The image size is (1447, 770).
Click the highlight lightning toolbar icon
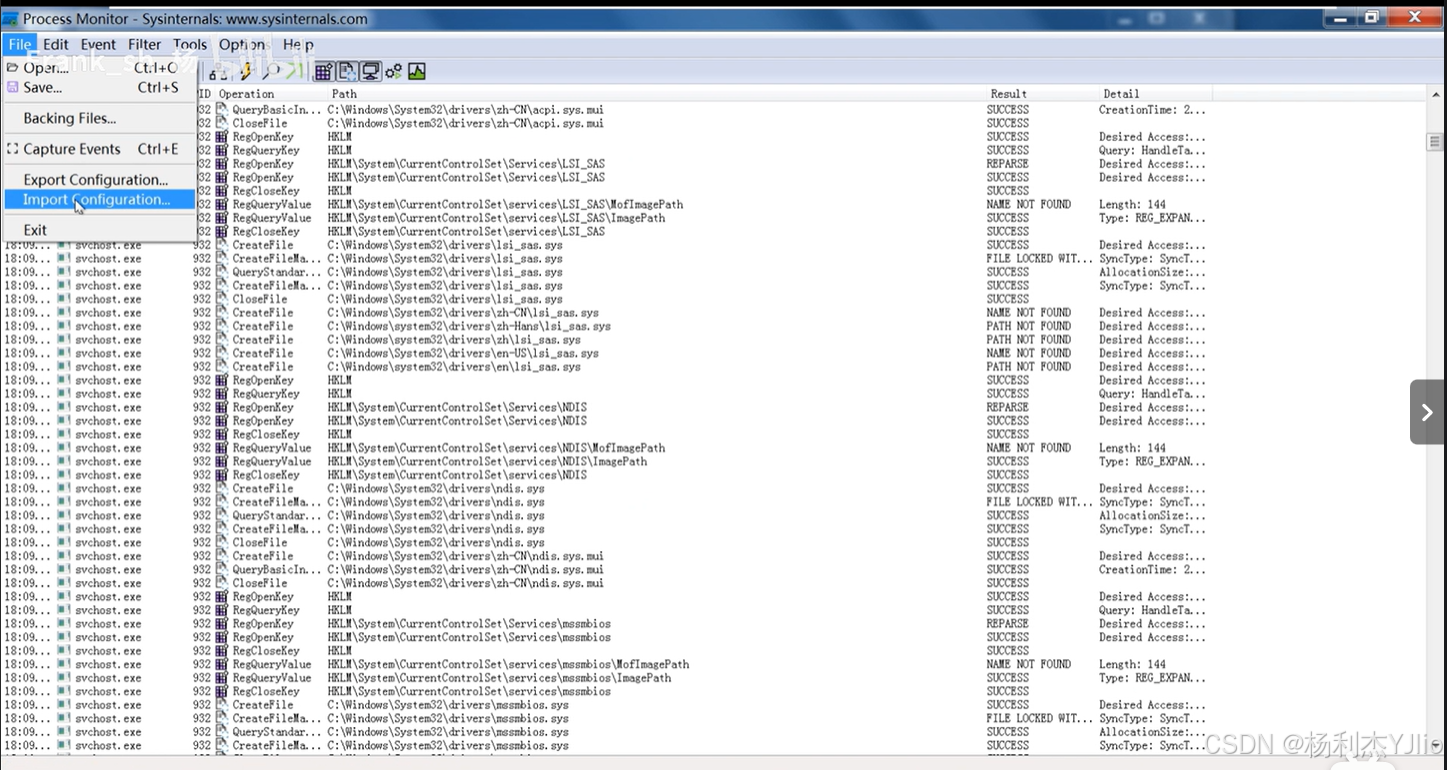pyautogui.click(x=246, y=72)
